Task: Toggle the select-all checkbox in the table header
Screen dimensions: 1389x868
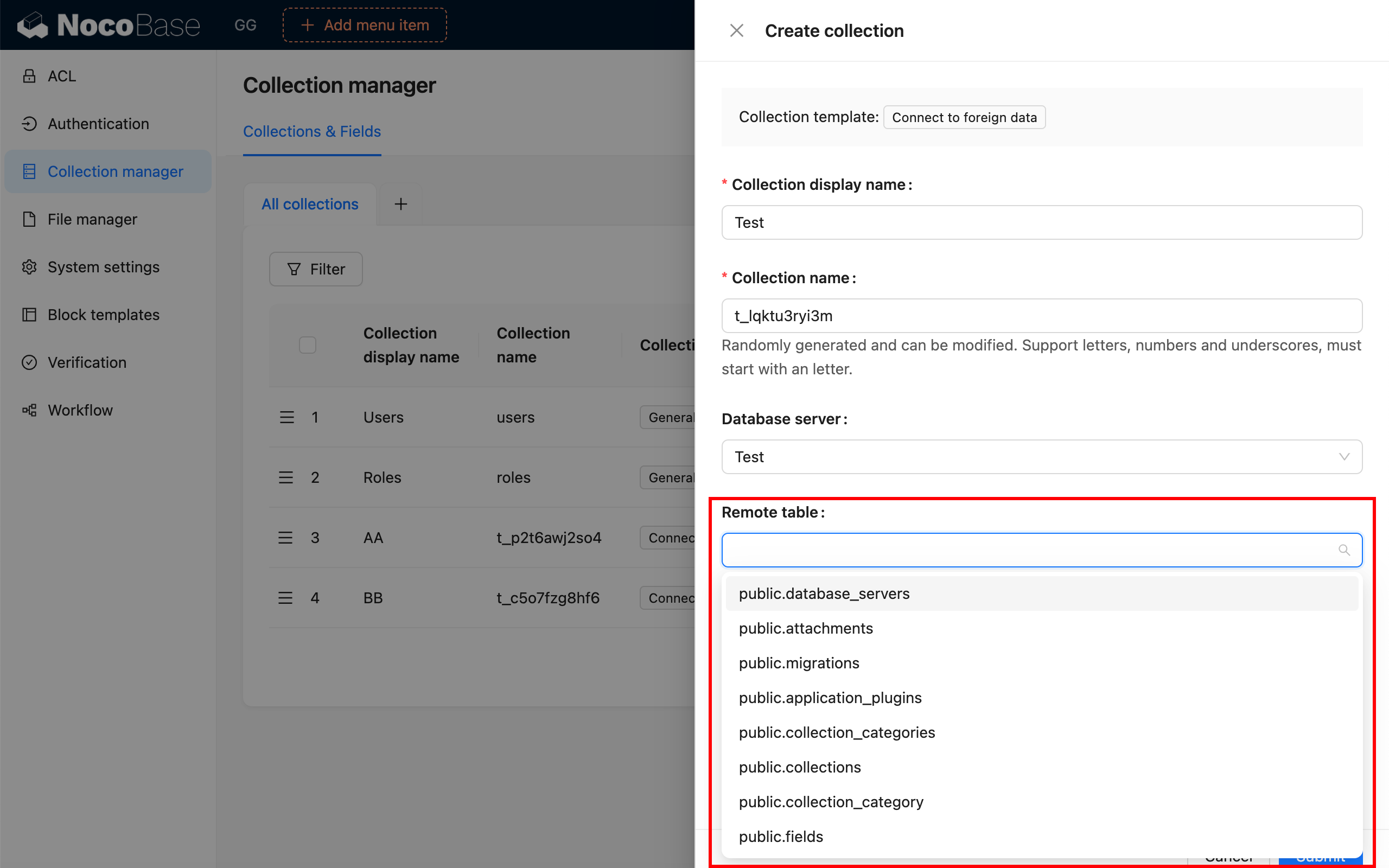Action: [x=307, y=344]
